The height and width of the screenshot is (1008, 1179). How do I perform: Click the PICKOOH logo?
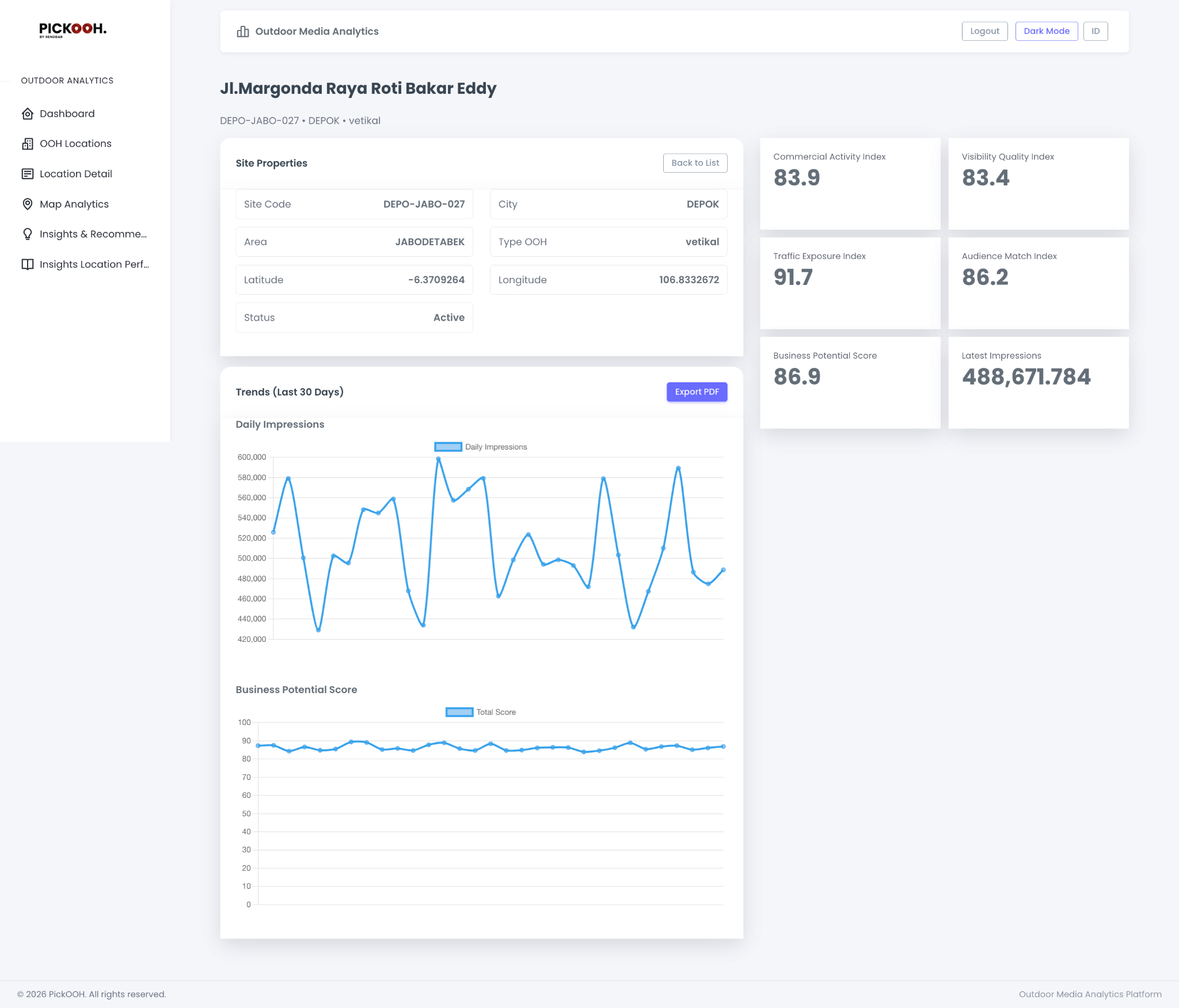pos(73,31)
